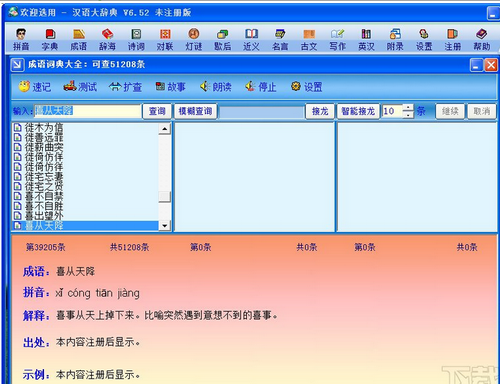Click the 继续 continue button
The width and height of the screenshot is (500, 384).
click(450, 111)
